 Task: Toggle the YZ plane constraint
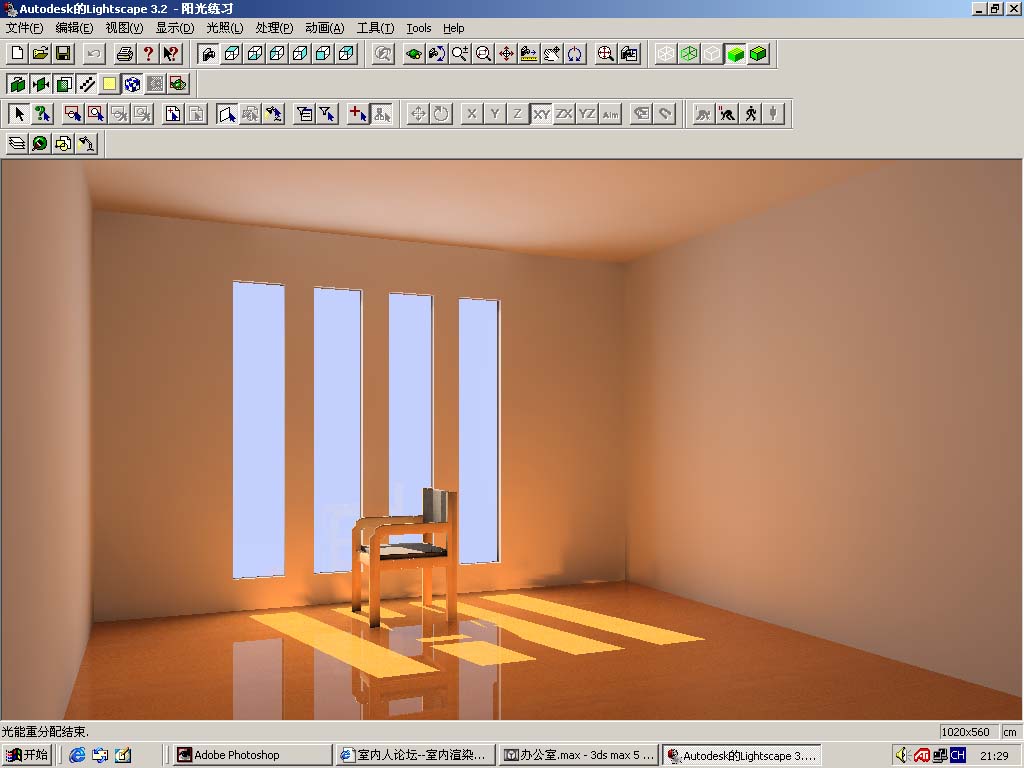(587, 114)
